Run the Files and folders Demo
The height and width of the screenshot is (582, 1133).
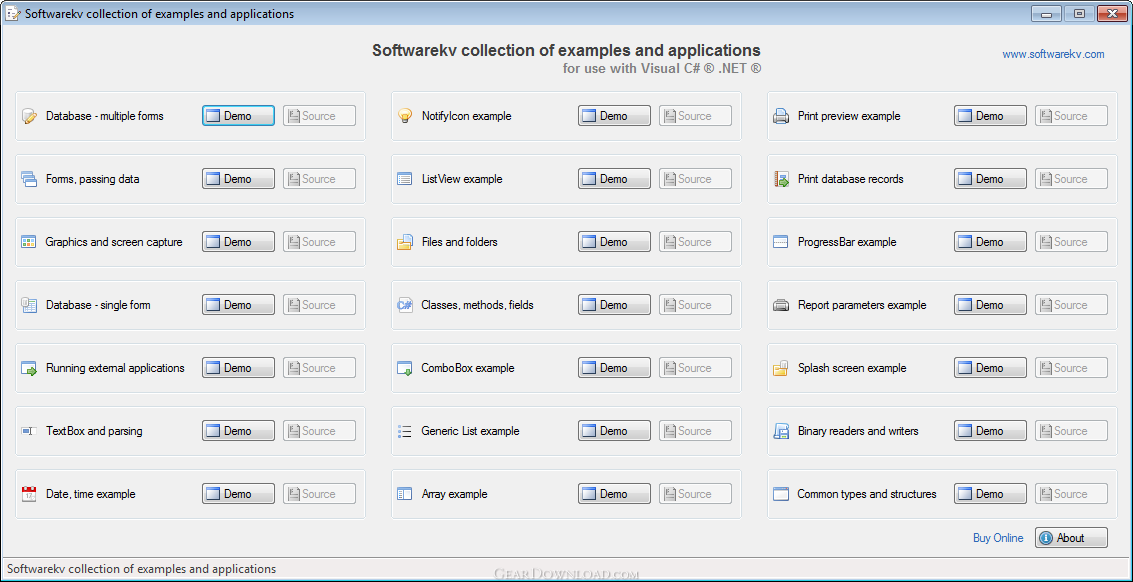click(614, 241)
